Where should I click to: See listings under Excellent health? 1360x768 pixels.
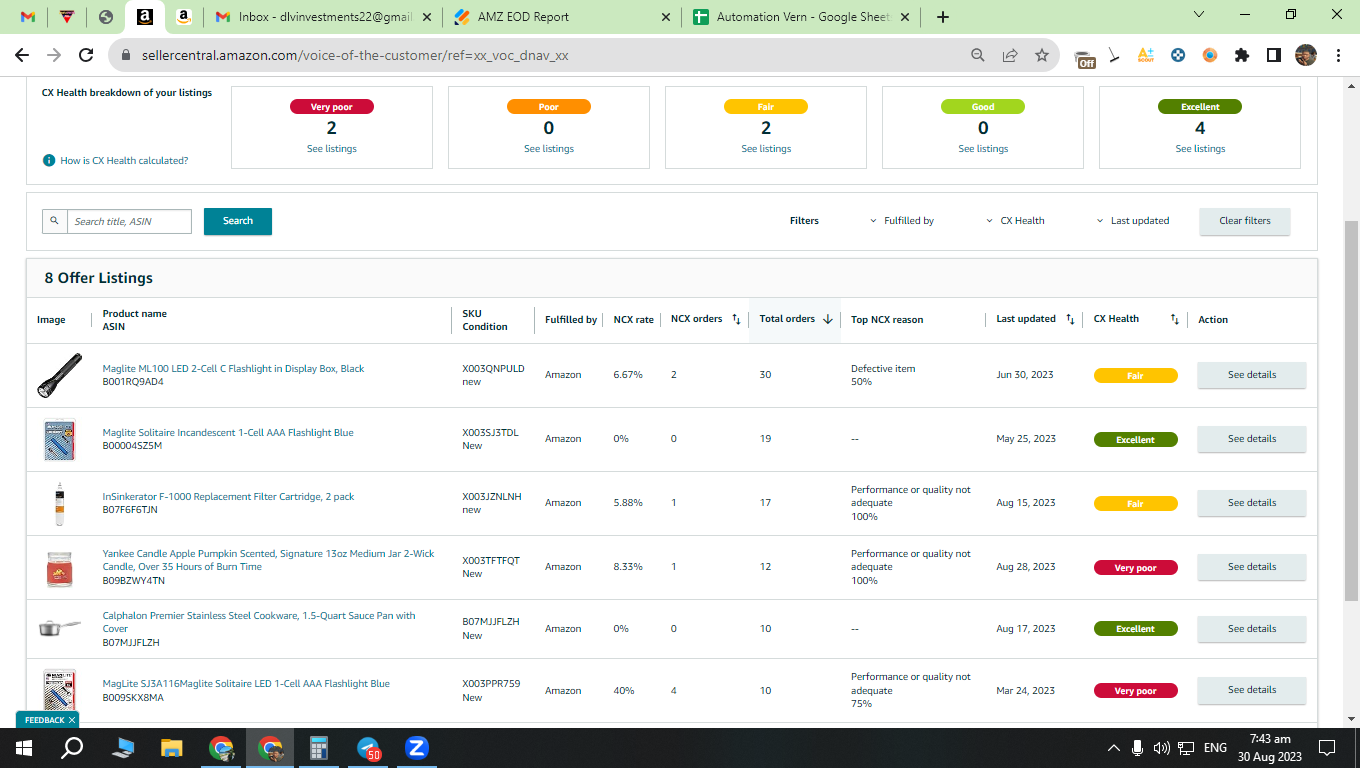point(1200,148)
